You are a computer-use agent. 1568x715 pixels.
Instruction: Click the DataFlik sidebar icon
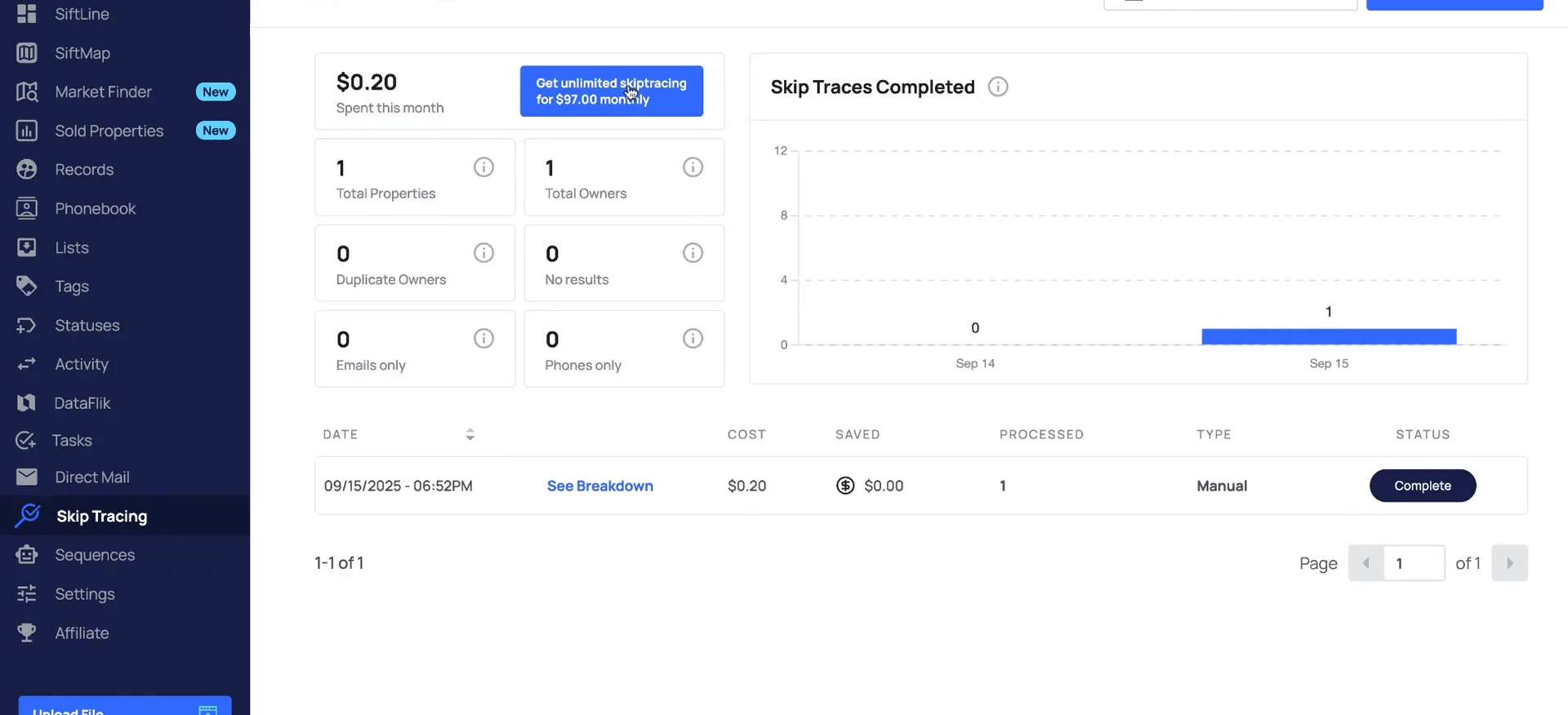[27, 403]
